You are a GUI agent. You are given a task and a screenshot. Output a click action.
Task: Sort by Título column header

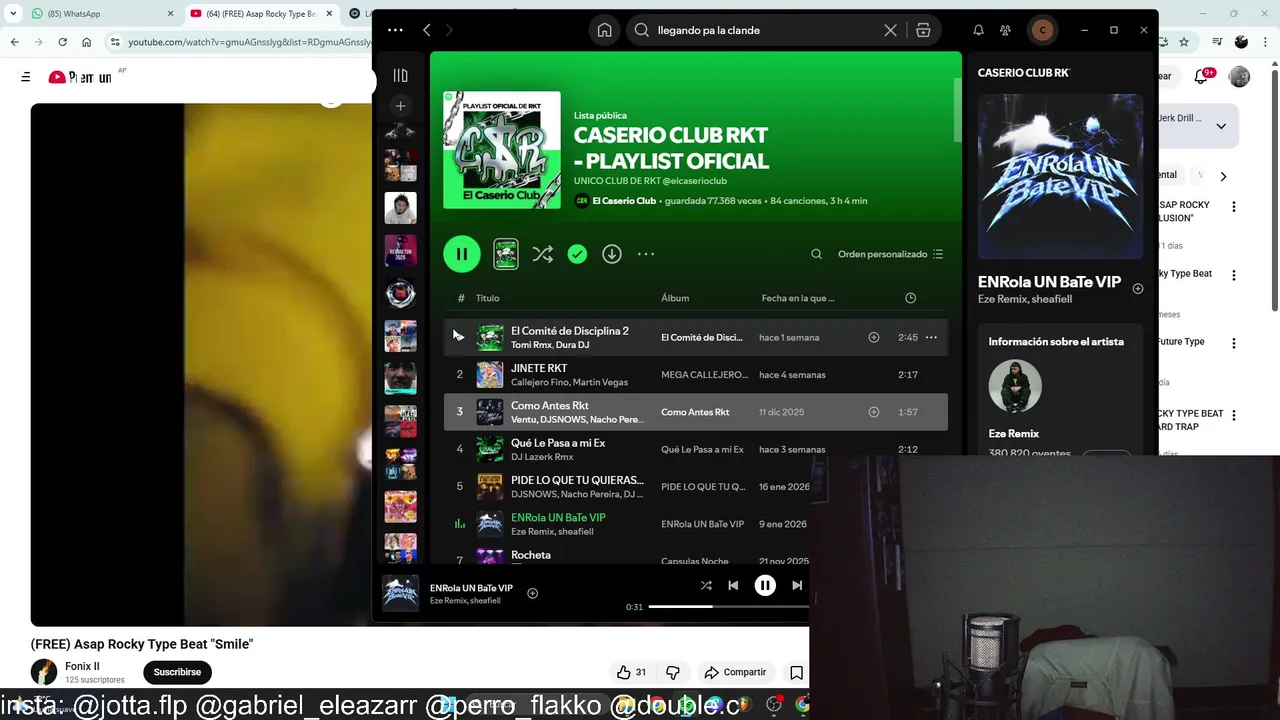tap(487, 298)
